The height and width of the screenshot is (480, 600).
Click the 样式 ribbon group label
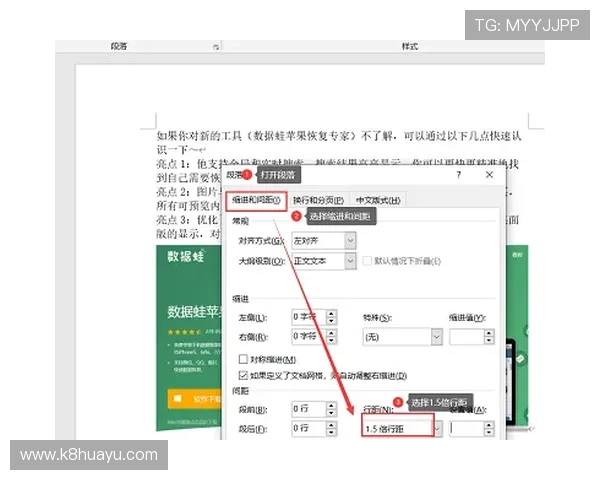pos(410,46)
